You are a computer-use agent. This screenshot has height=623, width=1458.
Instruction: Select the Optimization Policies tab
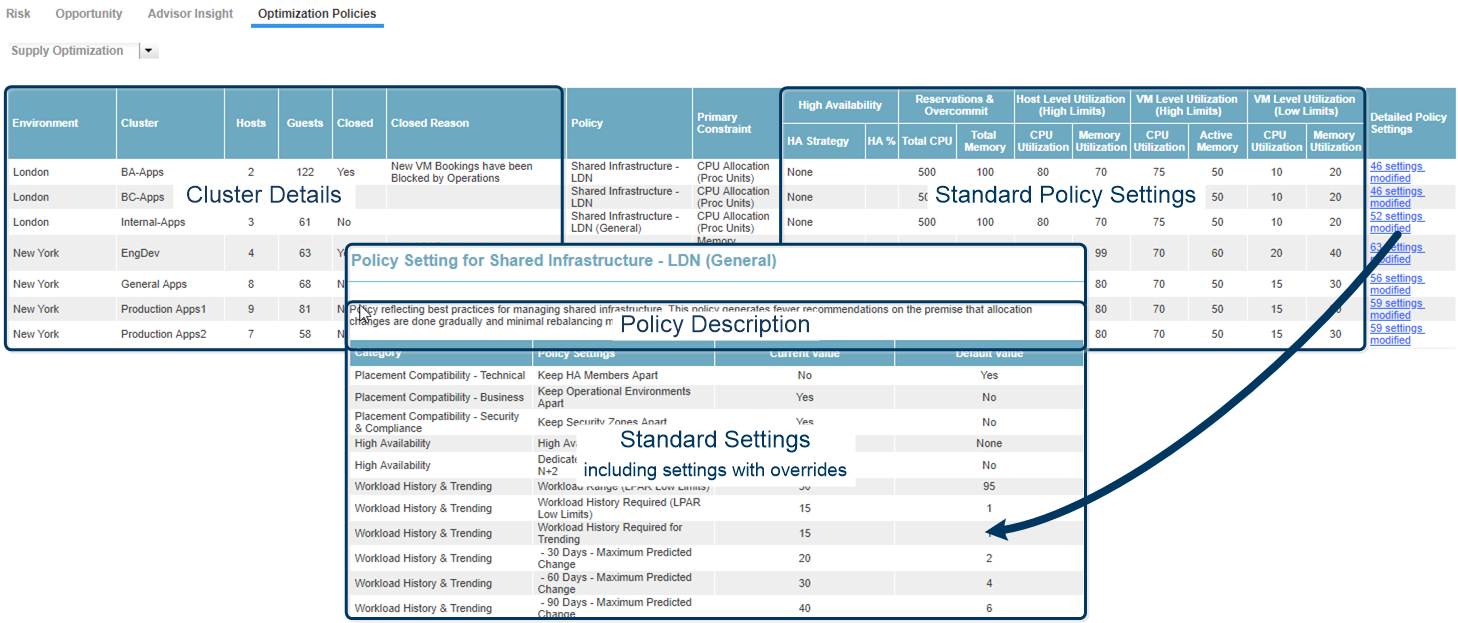click(x=317, y=14)
